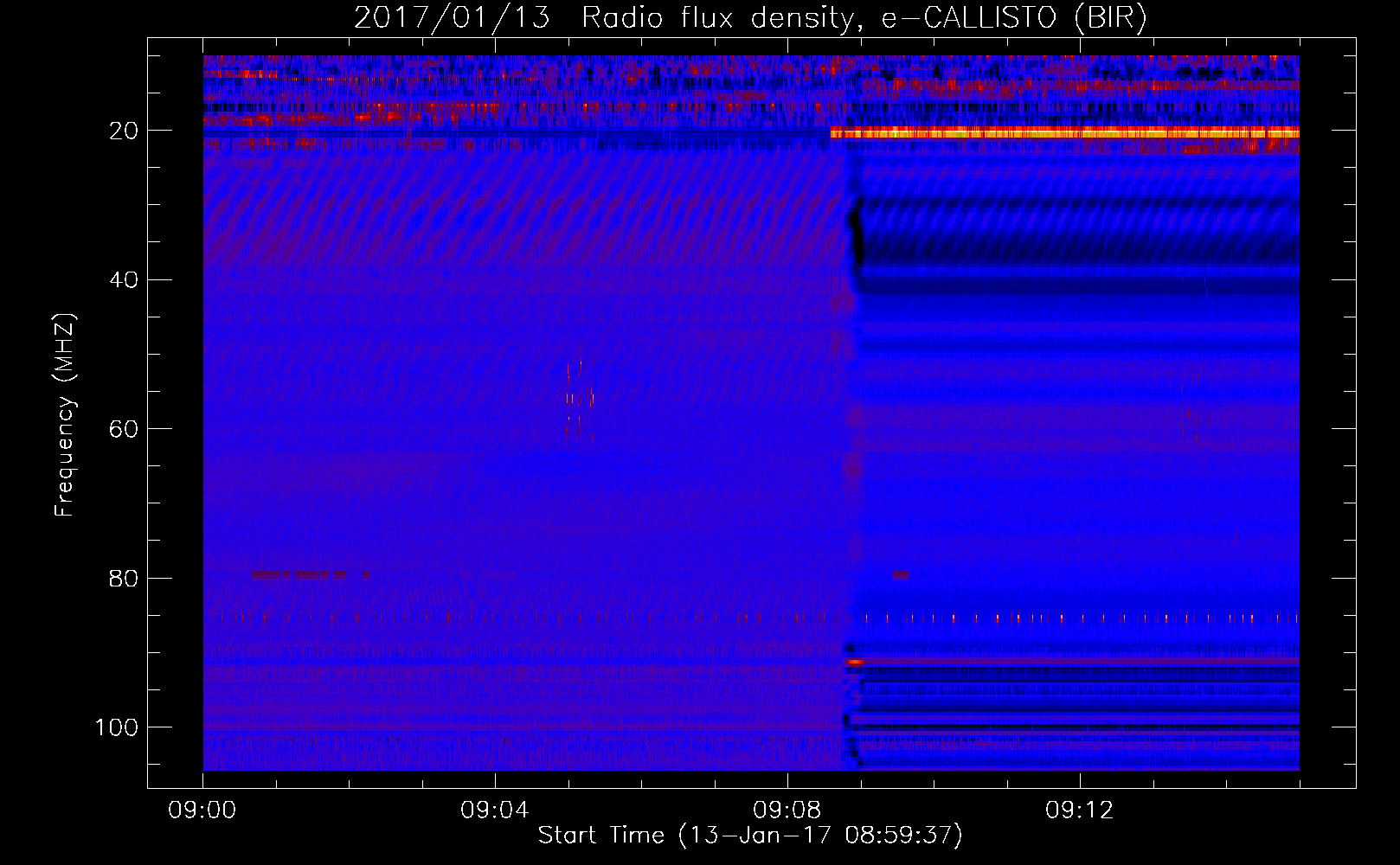Click the 20 frequency tick label
The height and width of the screenshot is (865, 1400).
tap(124, 131)
